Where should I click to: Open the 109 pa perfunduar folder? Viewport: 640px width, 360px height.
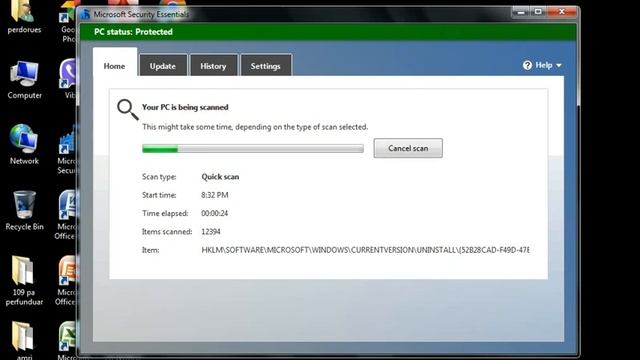point(24,280)
